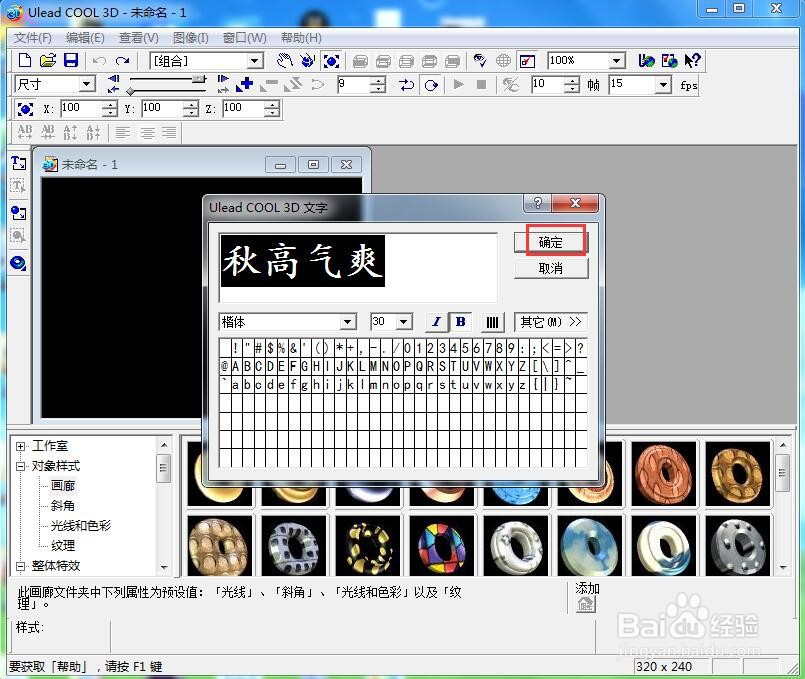Viewport: 805px width, 679px height.
Task: Select 画廊 in the tree
Action: pyautogui.click(x=63, y=486)
